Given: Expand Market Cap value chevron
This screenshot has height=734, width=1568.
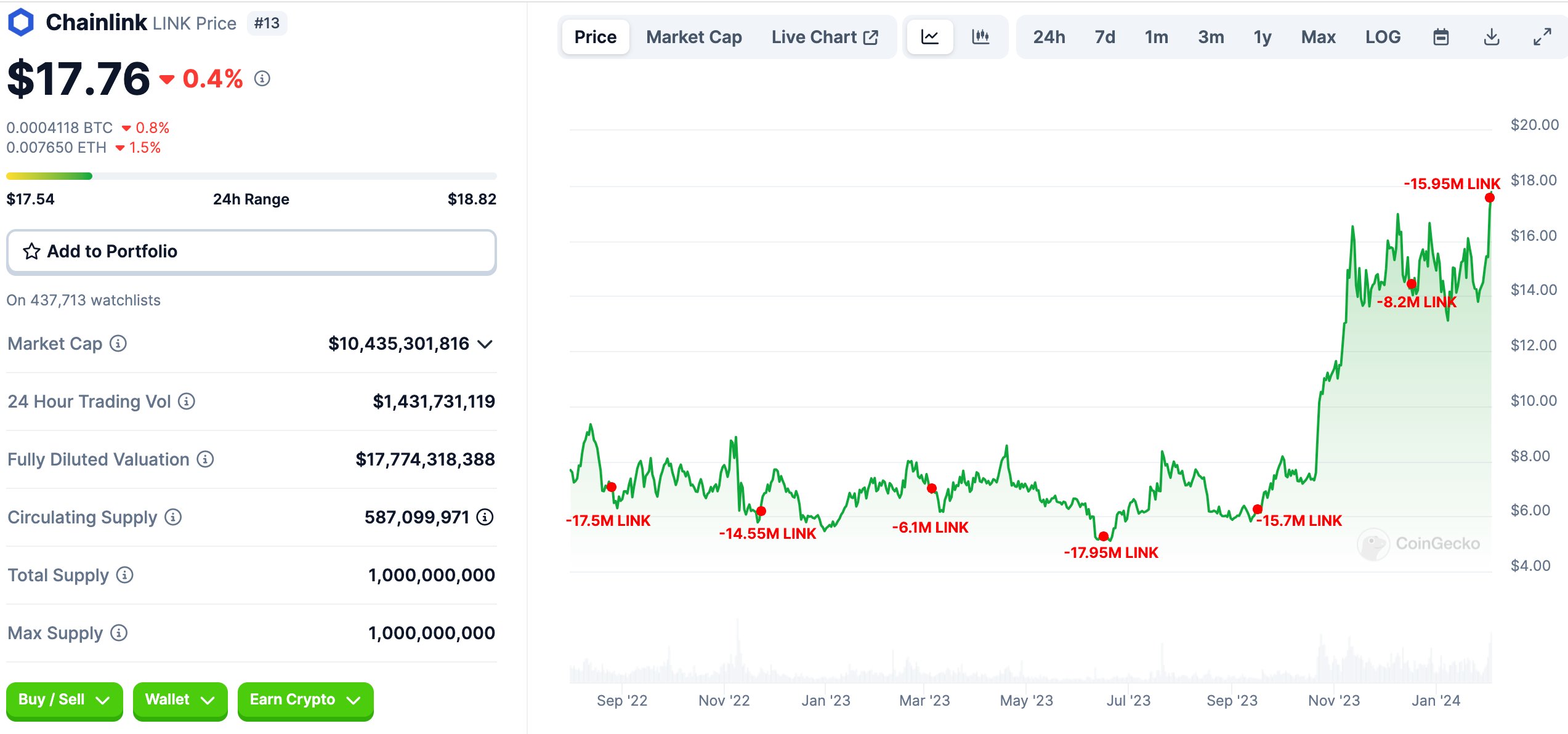Looking at the screenshot, I should (485, 344).
